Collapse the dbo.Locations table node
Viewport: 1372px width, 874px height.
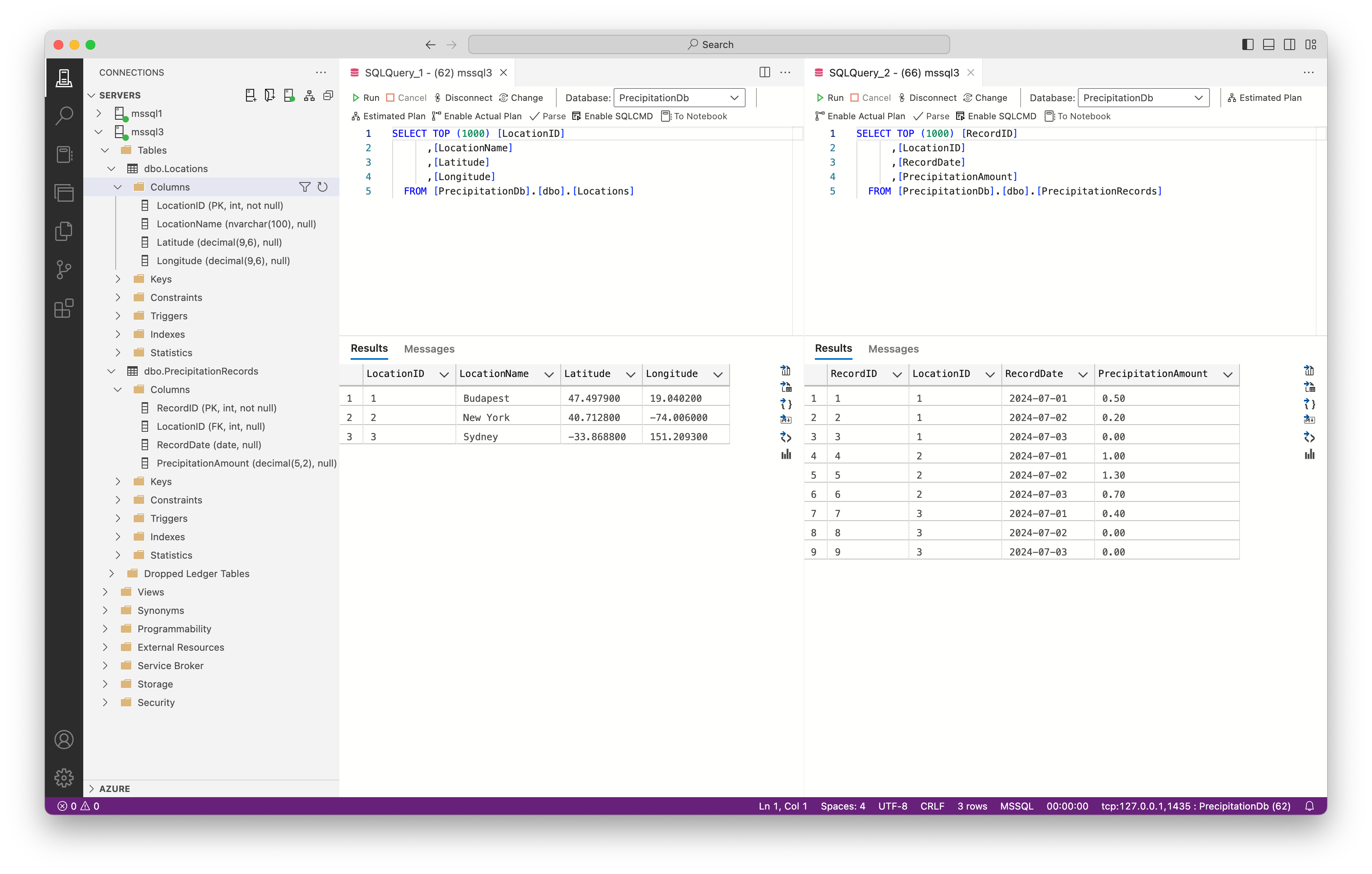point(112,168)
